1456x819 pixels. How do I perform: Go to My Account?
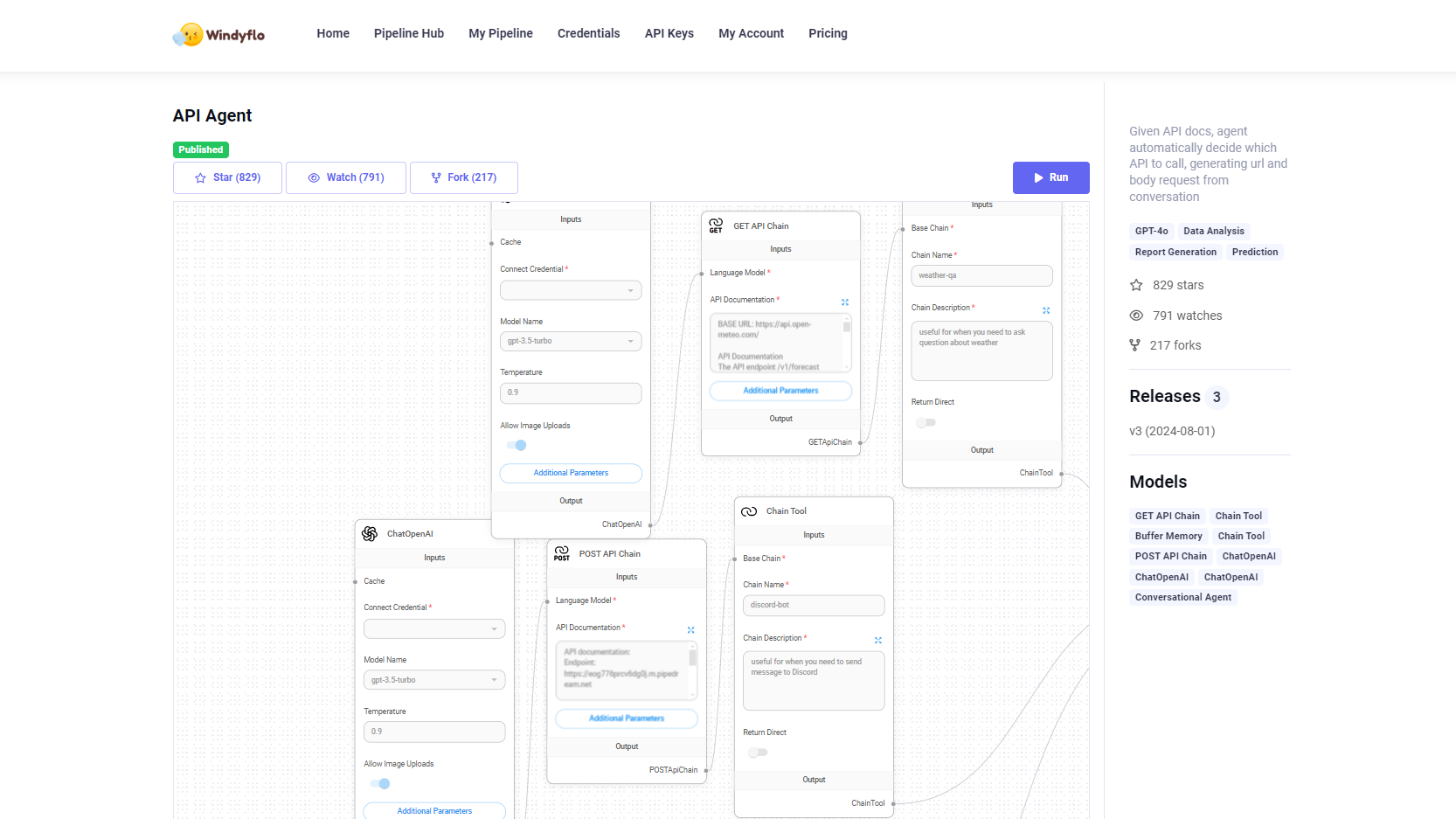[x=752, y=33]
